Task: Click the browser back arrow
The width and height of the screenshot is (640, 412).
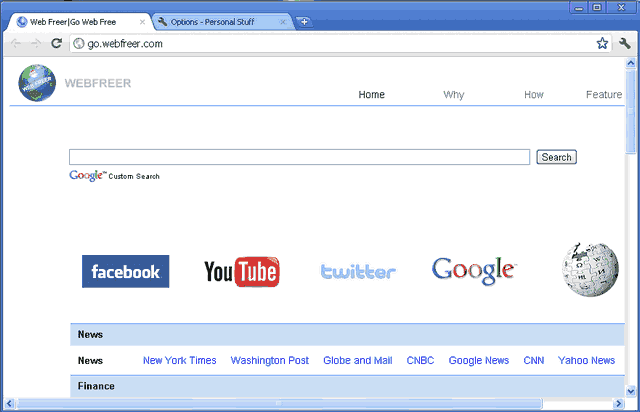Action: [x=16, y=43]
